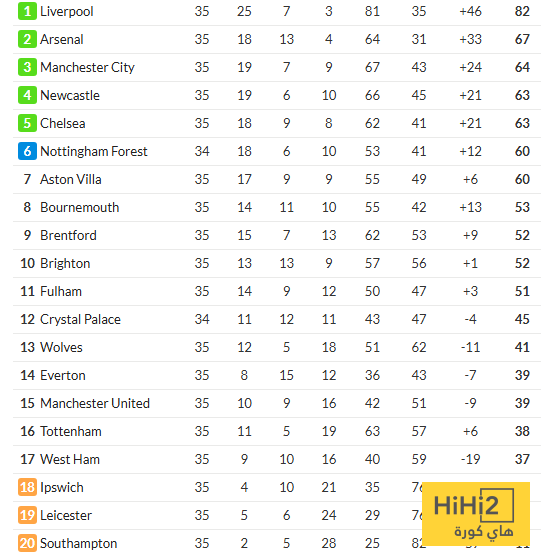Screen dimensions: 541x557
Task: Open the Nottingham Forest team link
Action: click(x=94, y=152)
